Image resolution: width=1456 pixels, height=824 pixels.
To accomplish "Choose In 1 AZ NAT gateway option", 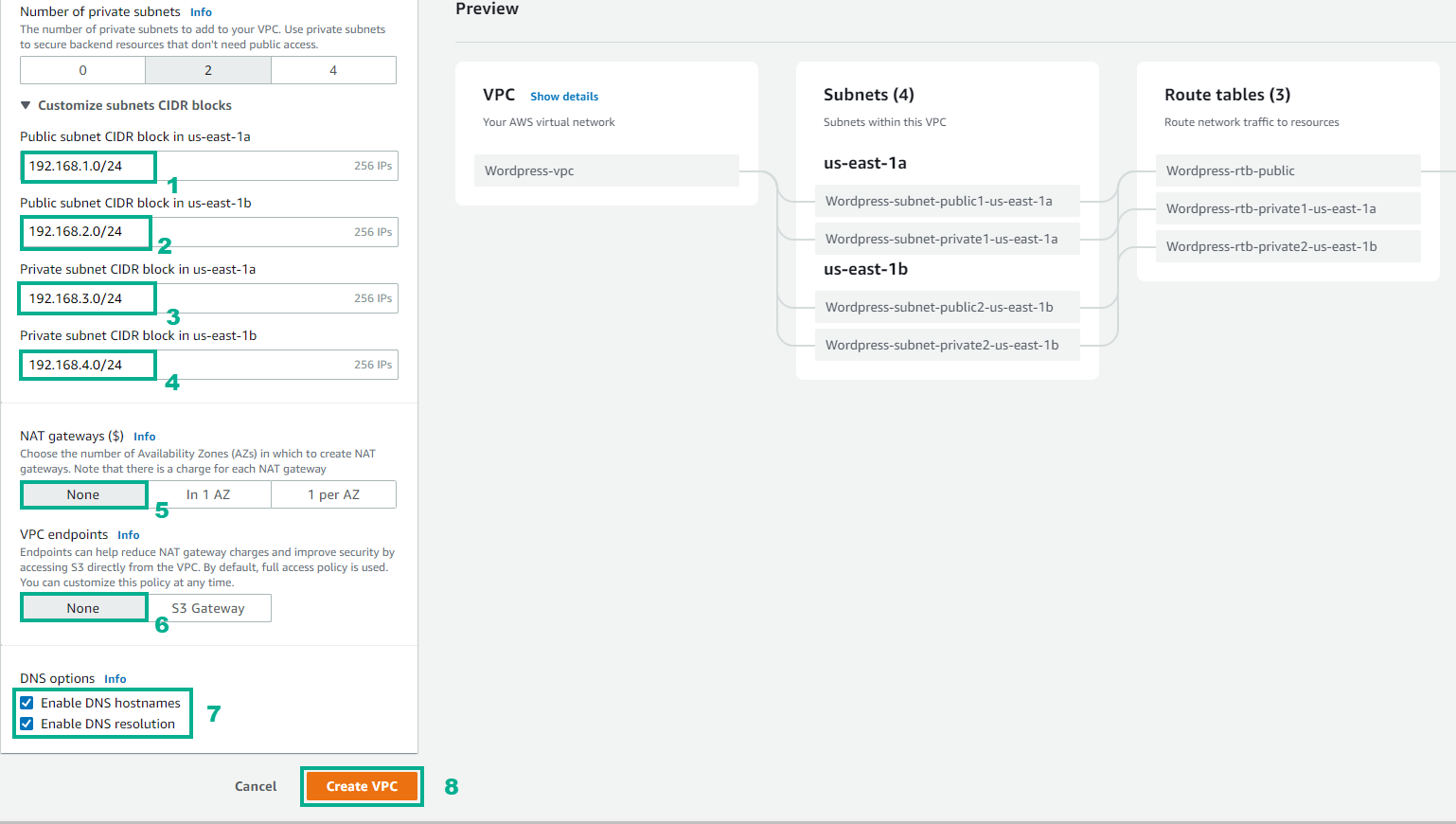I will coord(208,494).
